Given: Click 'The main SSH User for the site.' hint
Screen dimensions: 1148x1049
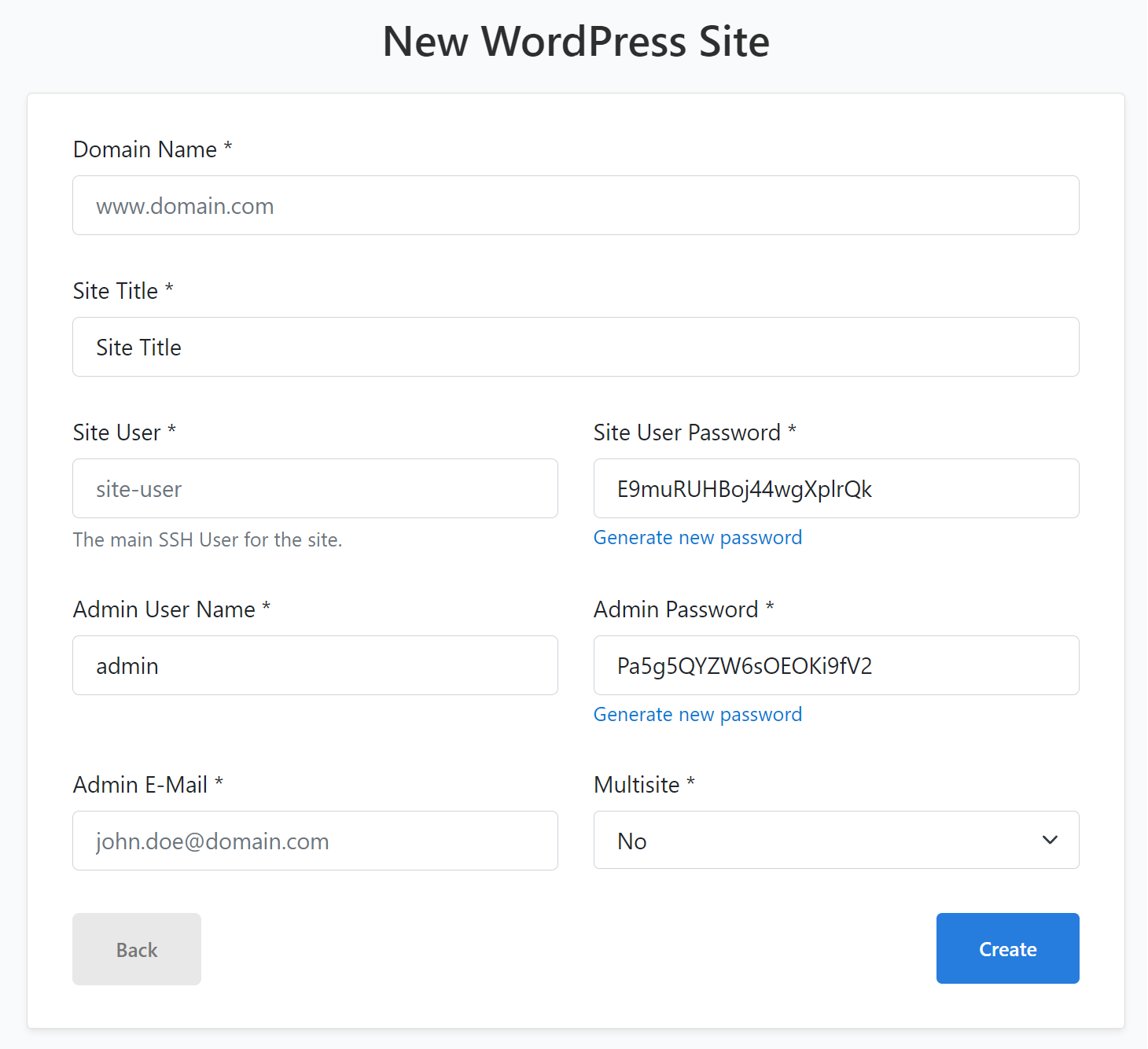Looking at the screenshot, I should [208, 539].
